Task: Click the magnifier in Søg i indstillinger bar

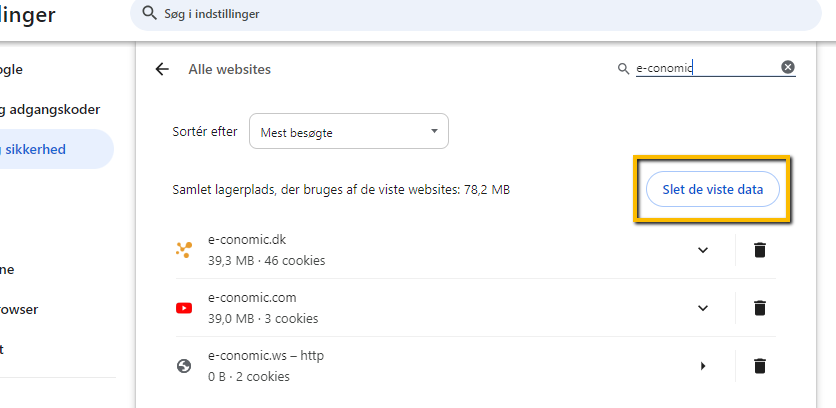Action: coord(150,13)
